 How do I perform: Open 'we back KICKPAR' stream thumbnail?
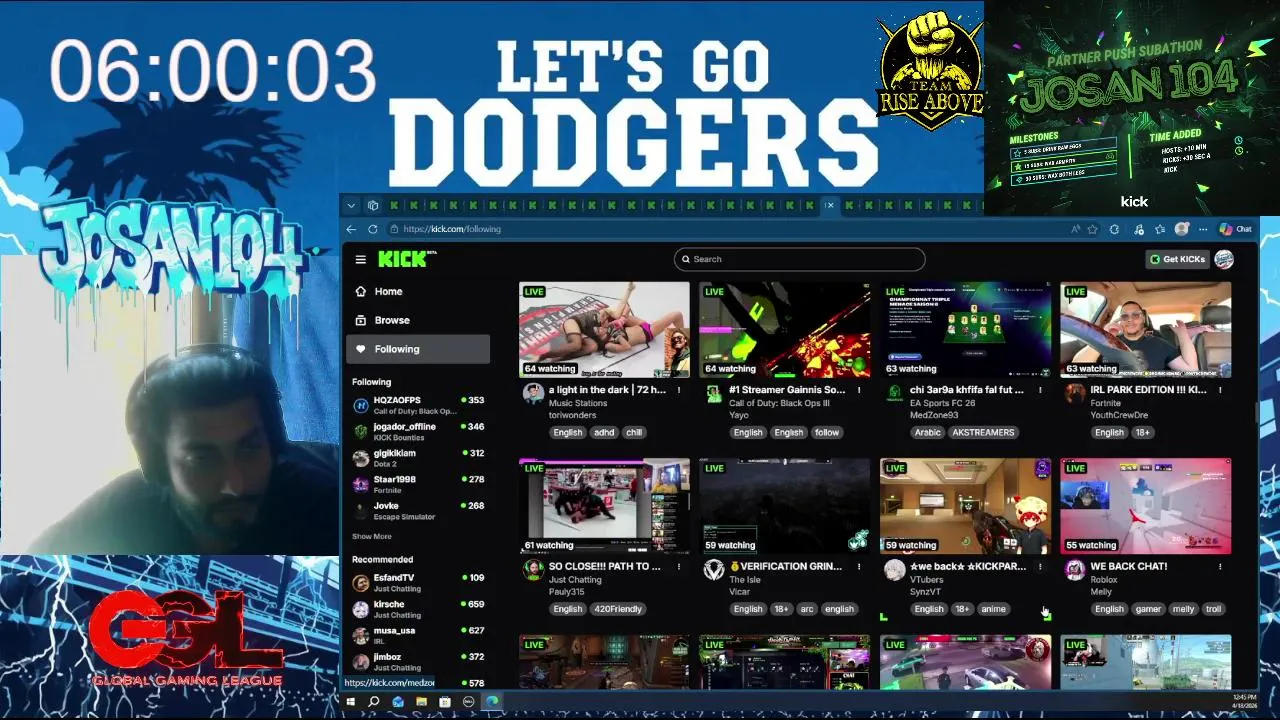pos(965,506)
